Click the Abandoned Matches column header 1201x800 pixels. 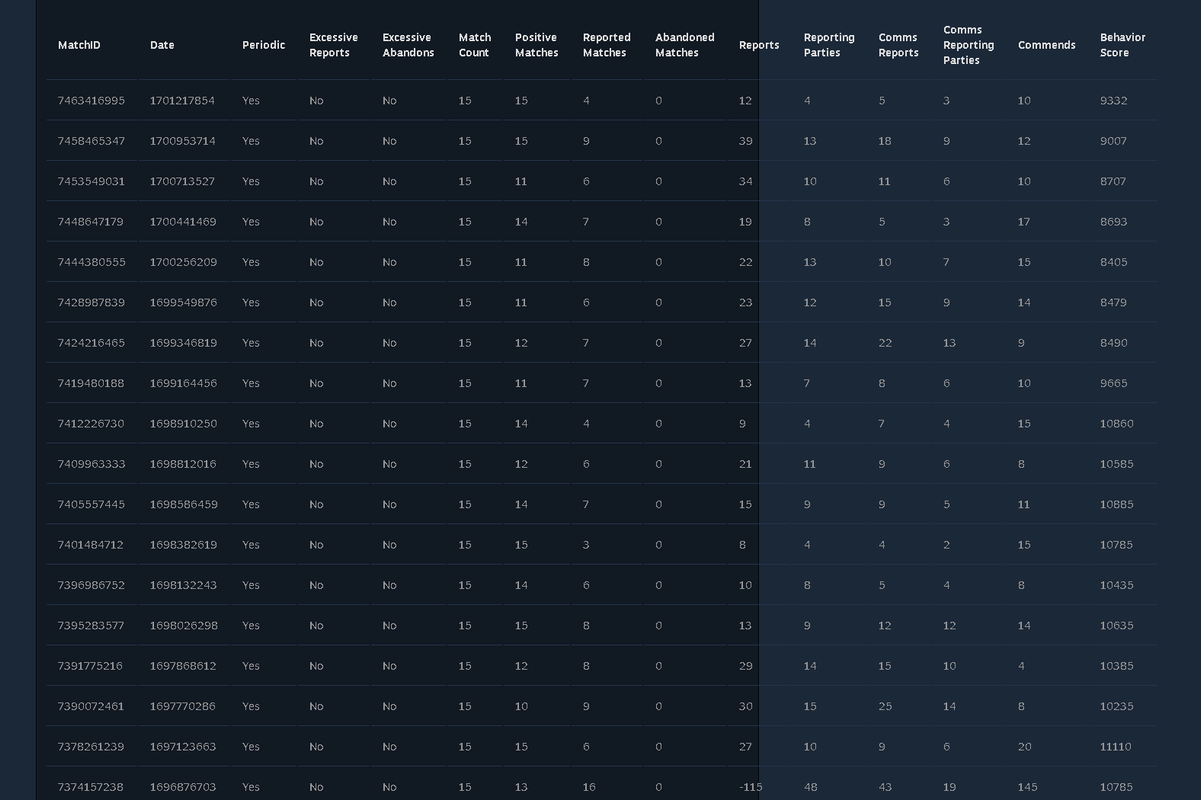click(x=684, y=45)
